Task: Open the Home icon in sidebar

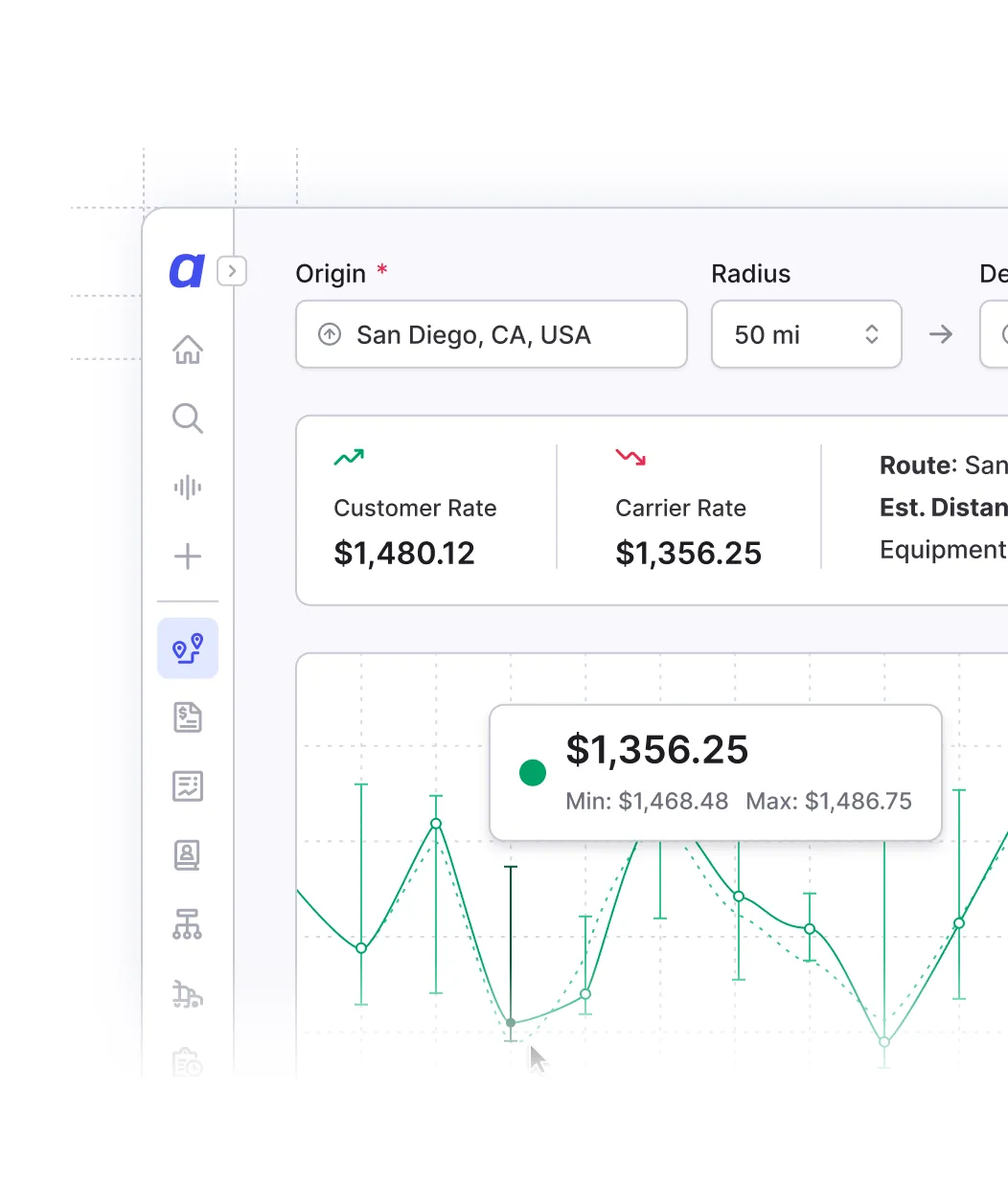Action: click(188, 350)
